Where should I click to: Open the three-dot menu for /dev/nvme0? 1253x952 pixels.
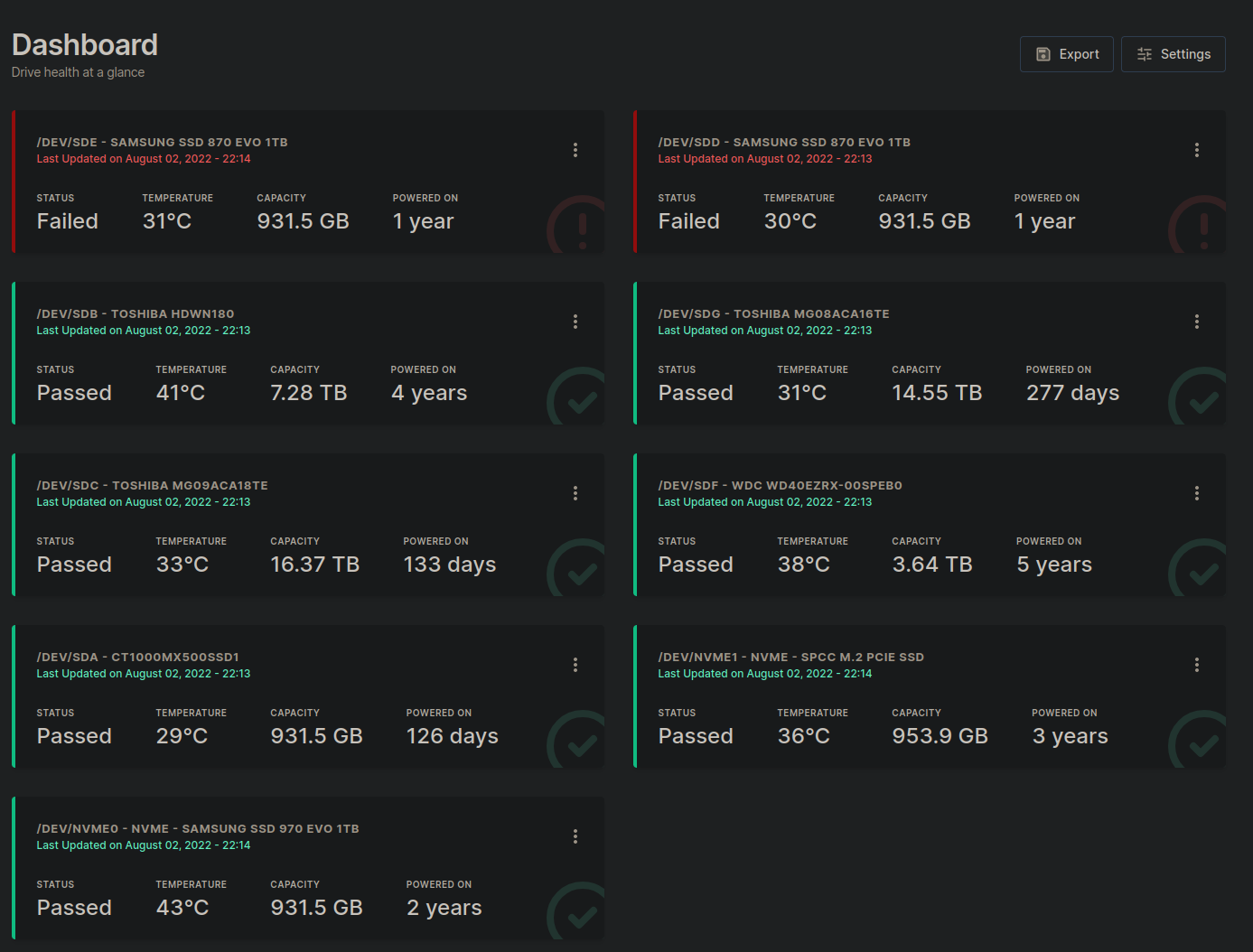click(x=575, y=836)
